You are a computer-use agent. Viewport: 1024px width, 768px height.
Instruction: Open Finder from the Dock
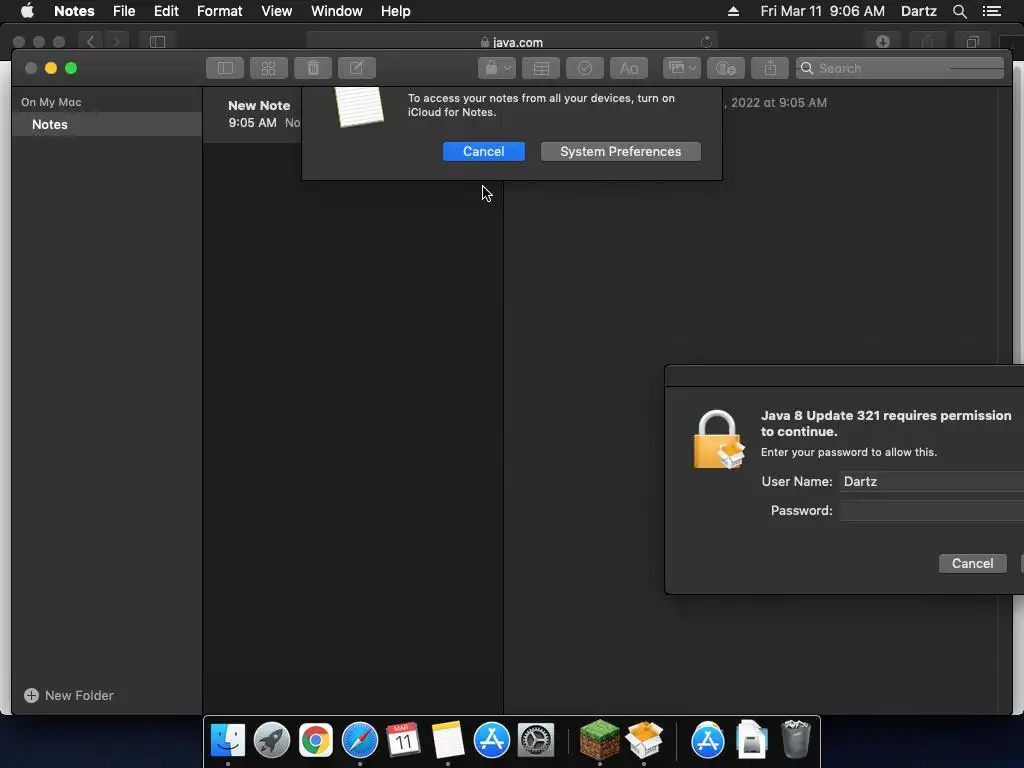coord(228,740)
